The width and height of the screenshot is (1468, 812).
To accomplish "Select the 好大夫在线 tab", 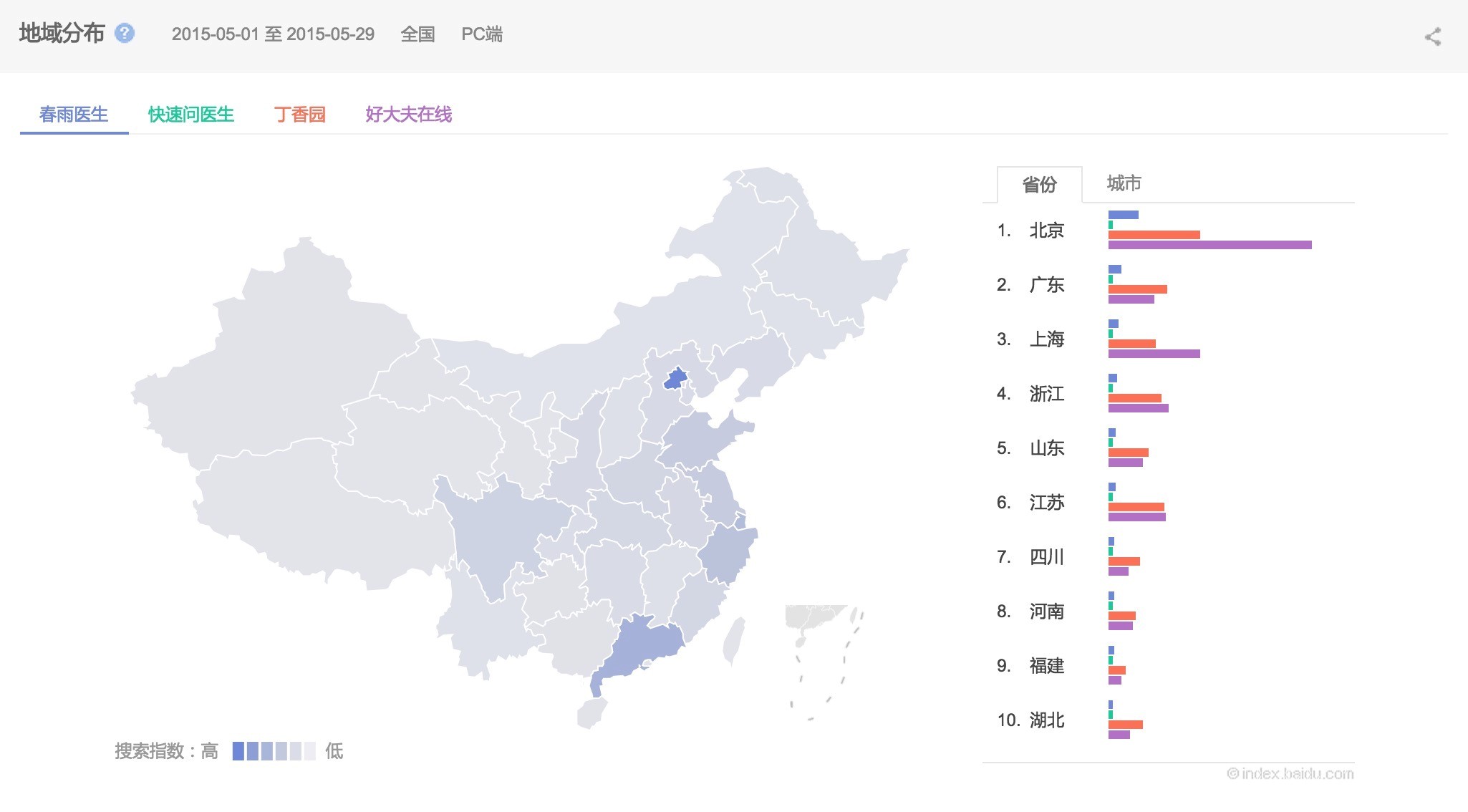I will pyautogui.click(x=408, y=115).
